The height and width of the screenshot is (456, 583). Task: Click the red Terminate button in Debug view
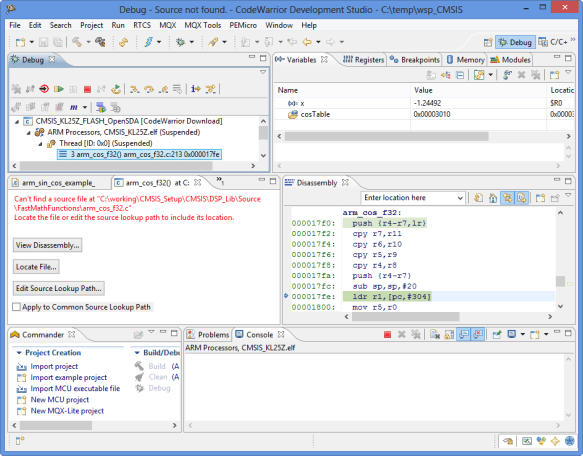coord(87,89)
